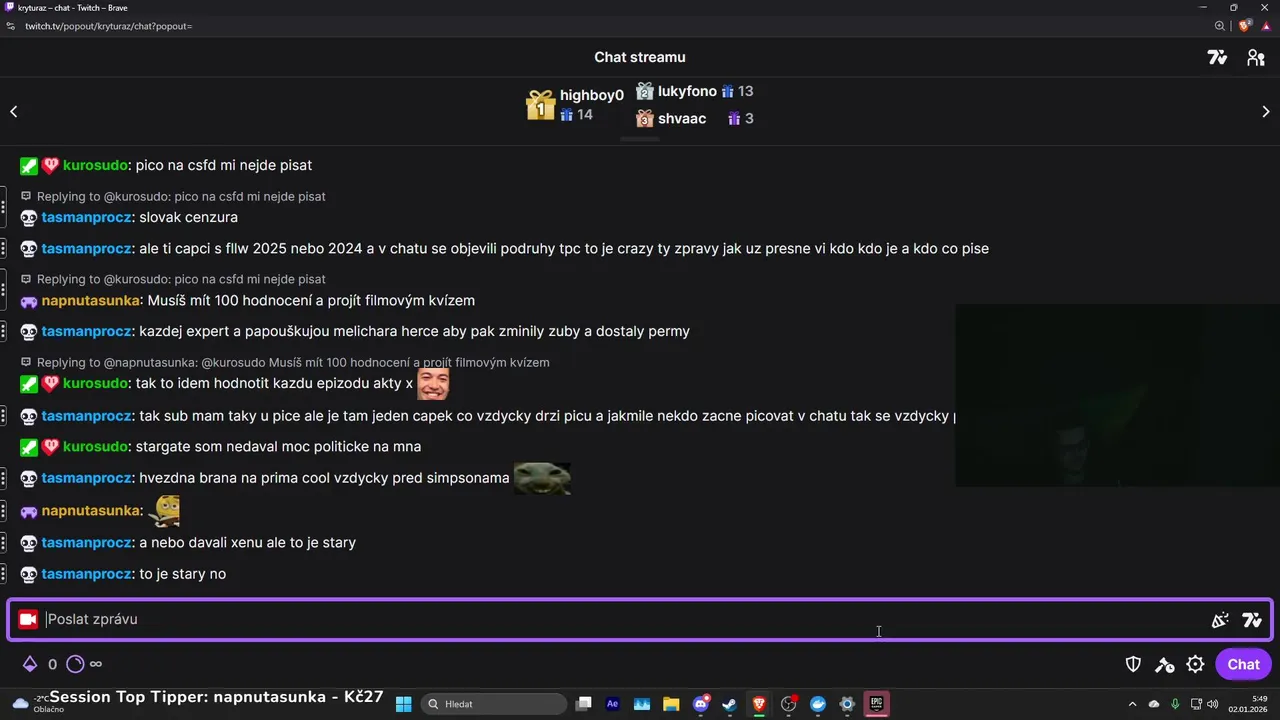This screenshot has height=720, width=1280.
Task: Open Bits diamond icon below chat input
Action: [30, 664]
